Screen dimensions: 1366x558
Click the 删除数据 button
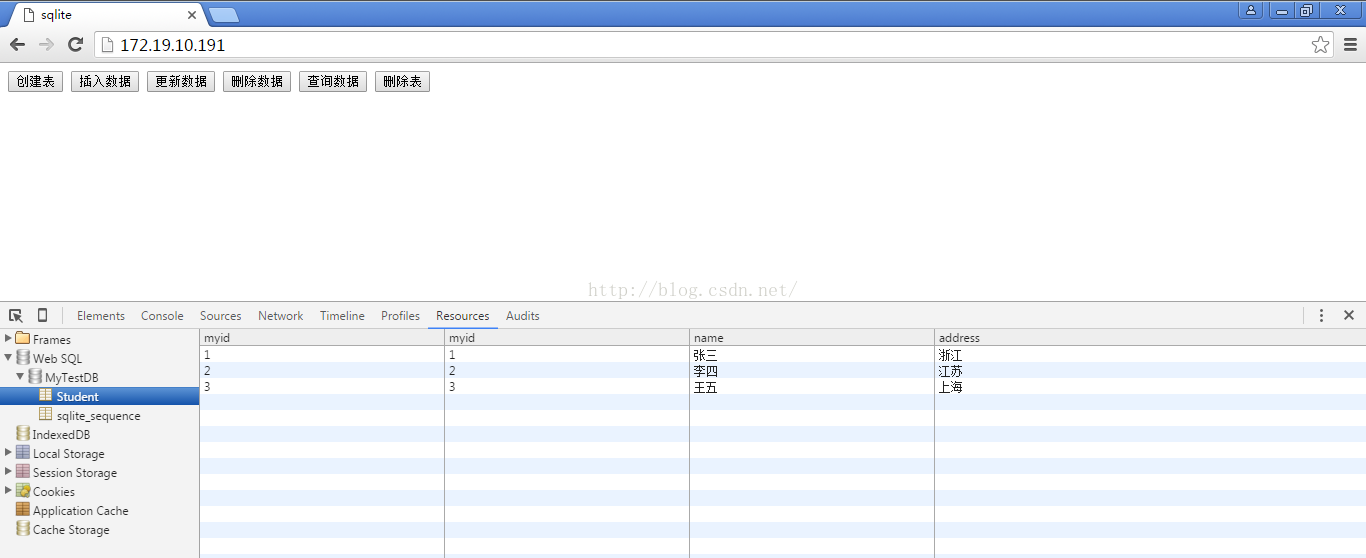tap(257, 82)
